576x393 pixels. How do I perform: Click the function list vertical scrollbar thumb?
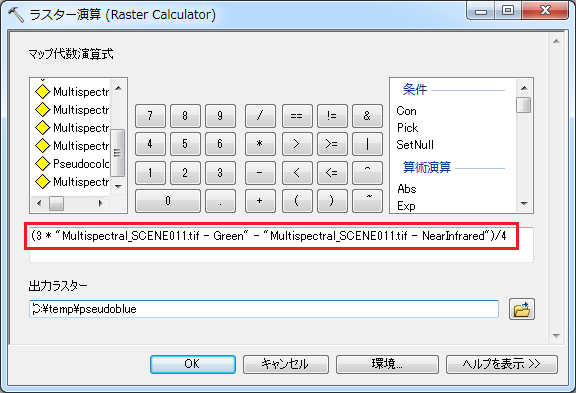point(524,105)
